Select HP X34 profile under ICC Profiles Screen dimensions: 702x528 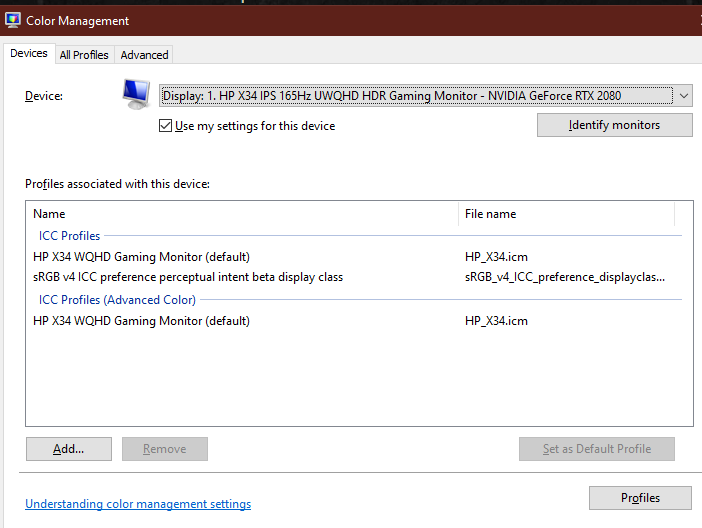coord(141,257)
